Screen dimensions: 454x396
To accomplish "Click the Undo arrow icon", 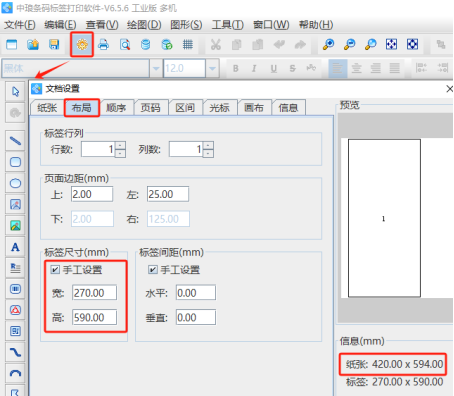I will [279, 44].
